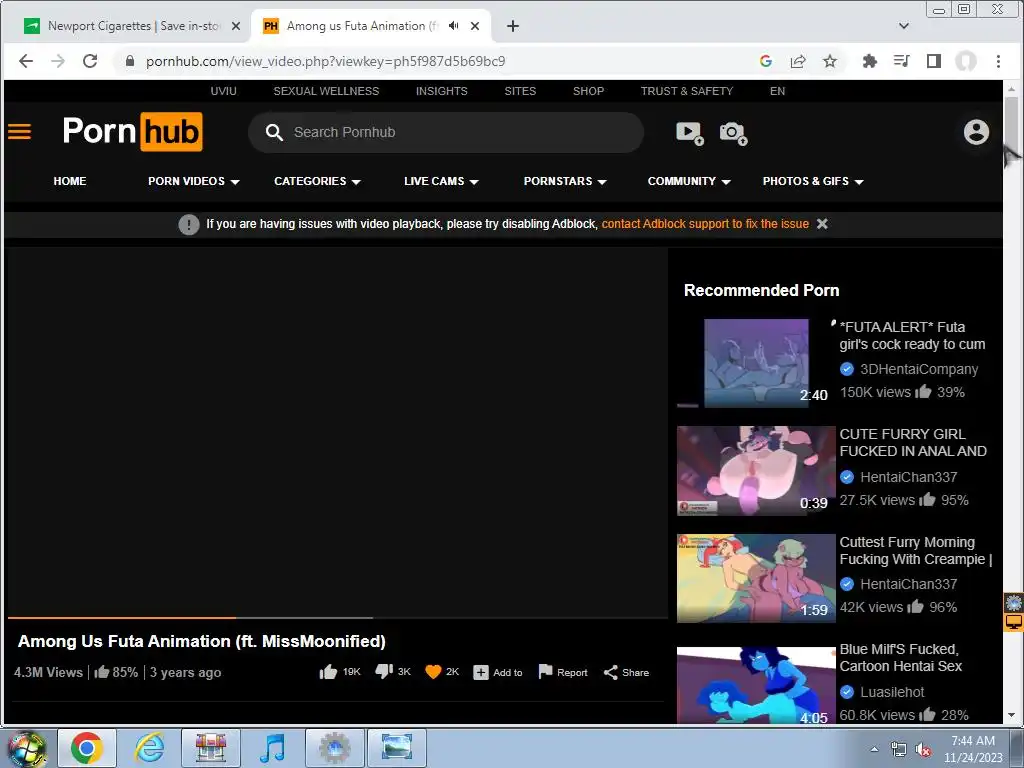Image resolution: width=1024 pixels, height=768 pixels.
Task: Open the Chrome profile avatar
Action: (x=966, y=61)
